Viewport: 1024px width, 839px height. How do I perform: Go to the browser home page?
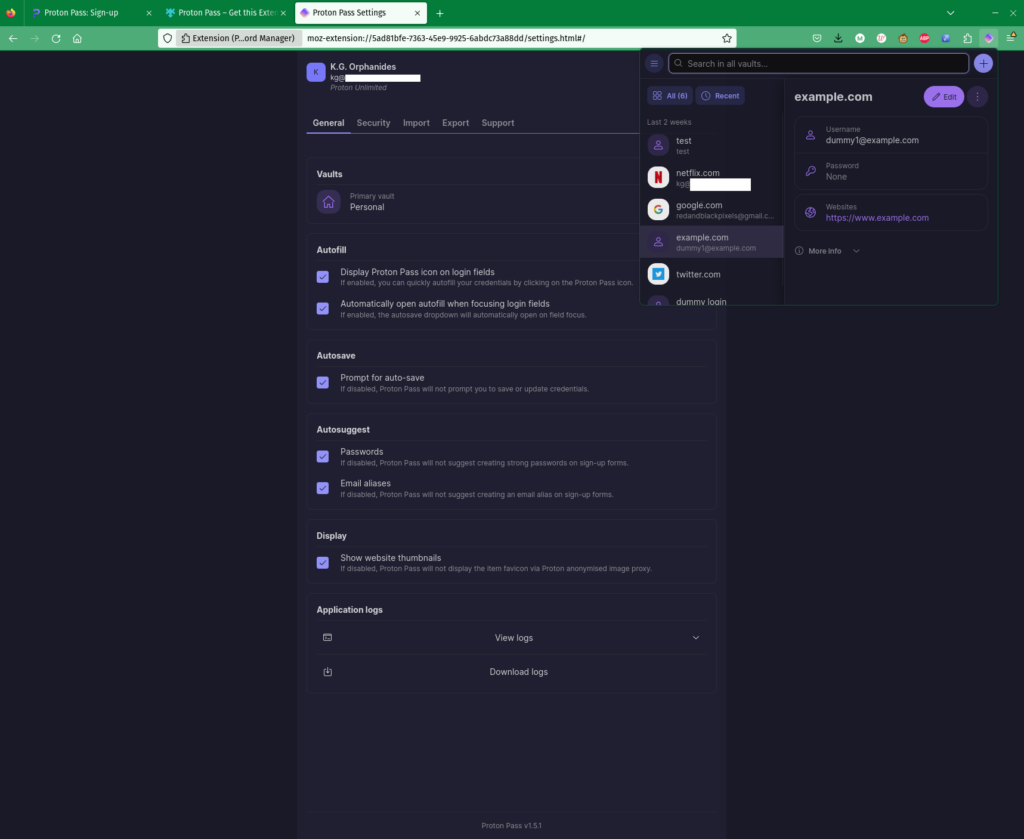pyautogui.click(x=77, y=39)
